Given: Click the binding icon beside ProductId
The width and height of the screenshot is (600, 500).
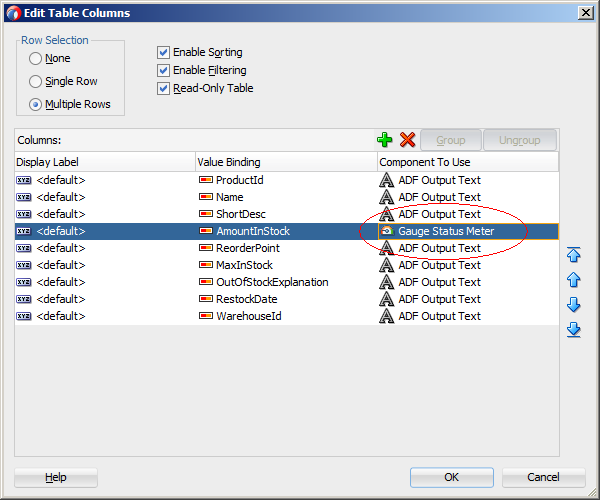Looking at the screenshot, I should 206,179.
